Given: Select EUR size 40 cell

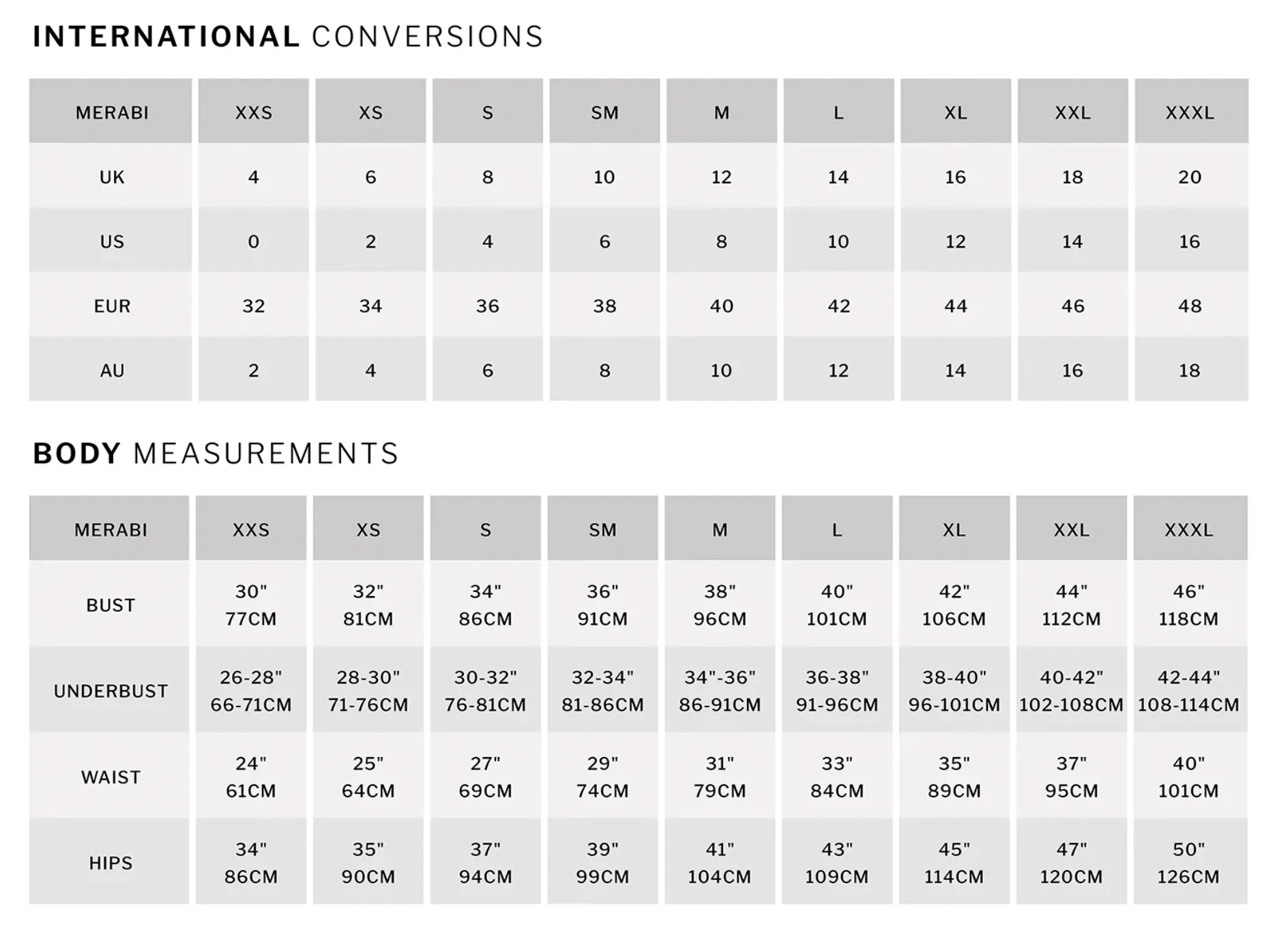Looking at the screenshot, I should click(721, 306).
